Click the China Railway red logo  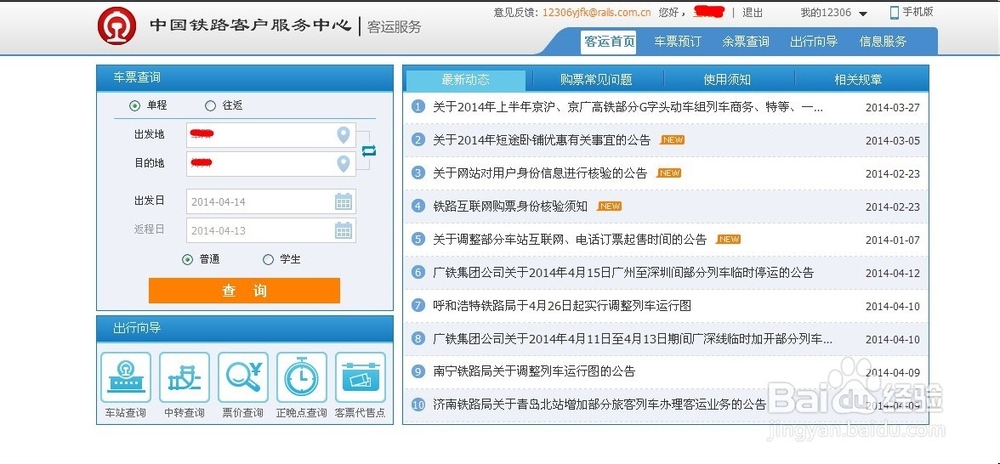[x=117, y=25]
